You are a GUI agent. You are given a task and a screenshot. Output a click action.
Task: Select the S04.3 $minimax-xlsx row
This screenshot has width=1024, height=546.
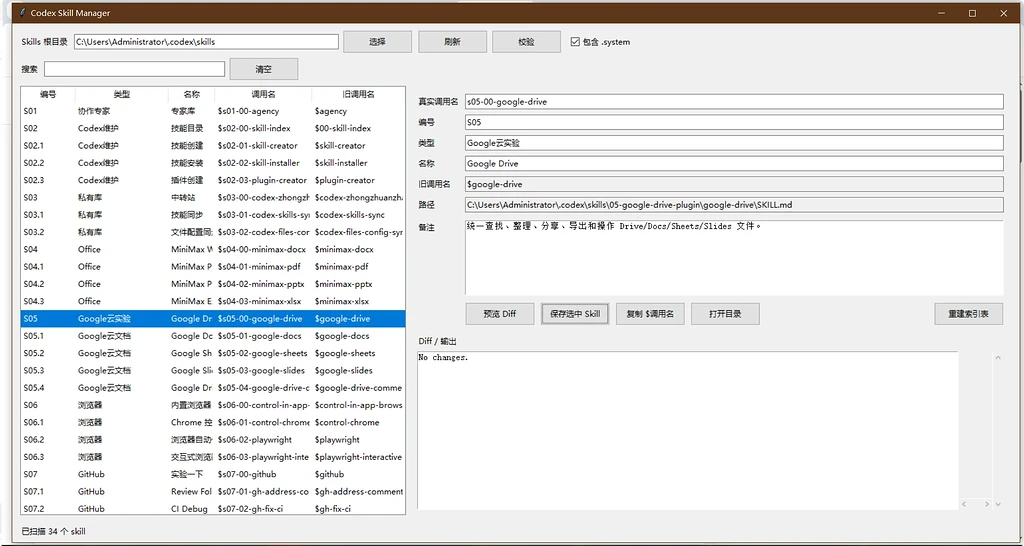coord(213,301)
